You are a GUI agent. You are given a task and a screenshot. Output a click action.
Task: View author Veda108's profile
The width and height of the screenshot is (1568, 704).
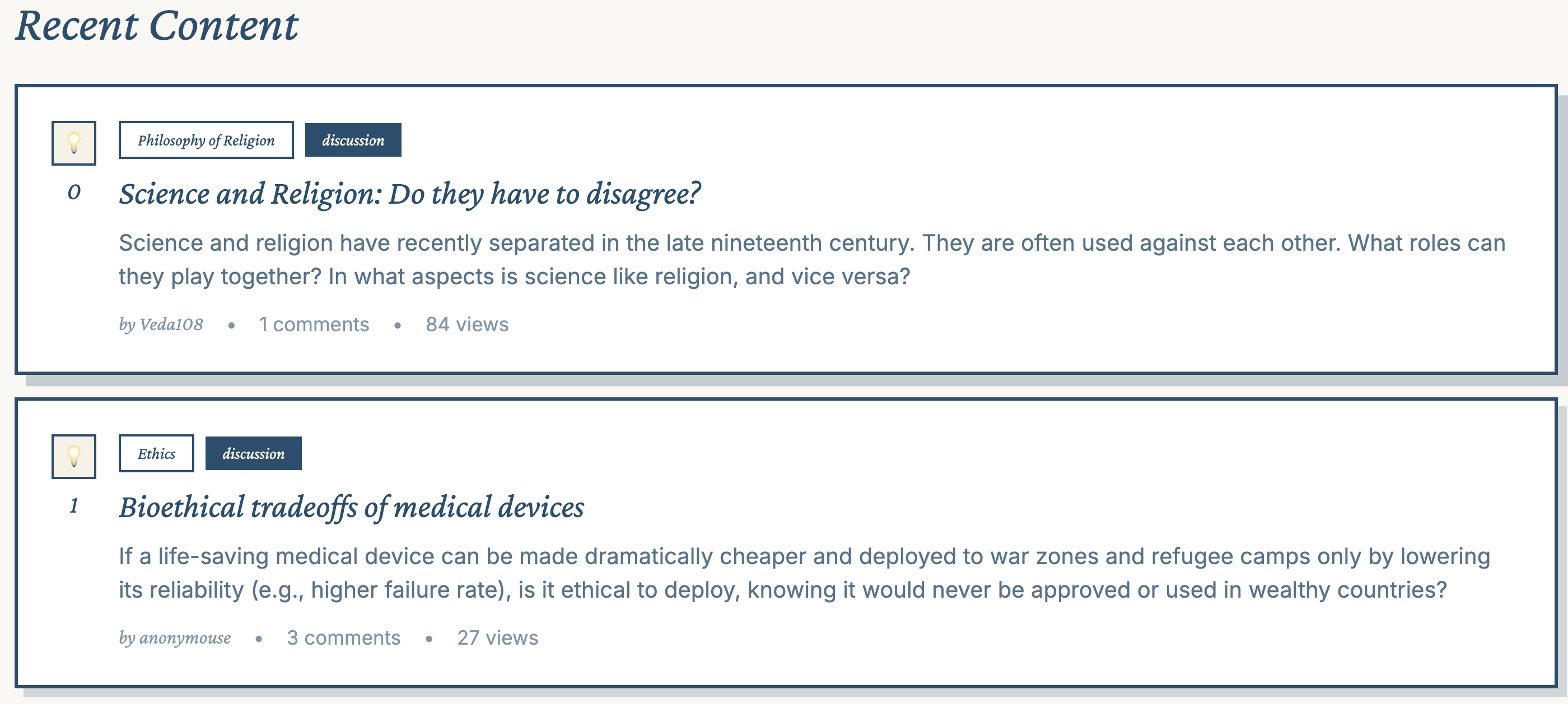point(161,325)
